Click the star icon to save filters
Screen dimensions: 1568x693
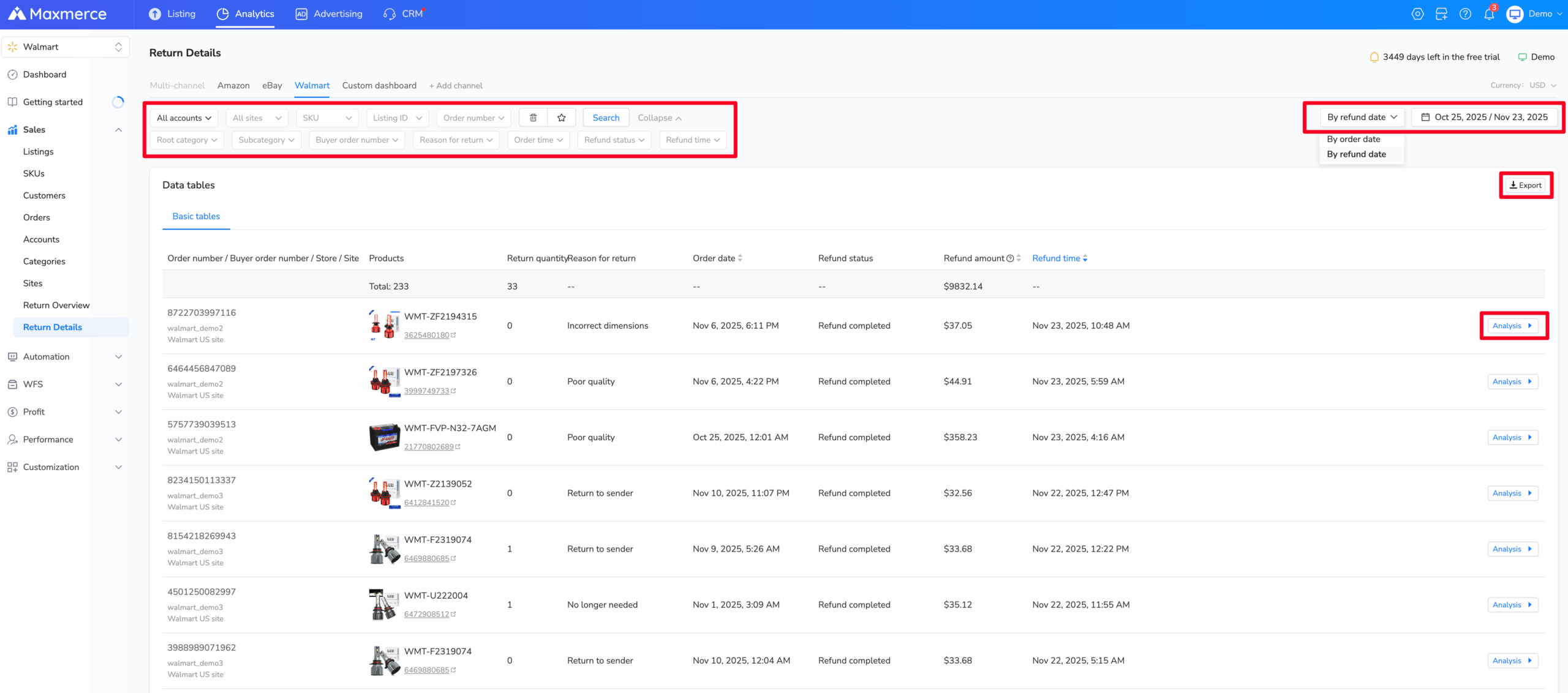[561, 118]
